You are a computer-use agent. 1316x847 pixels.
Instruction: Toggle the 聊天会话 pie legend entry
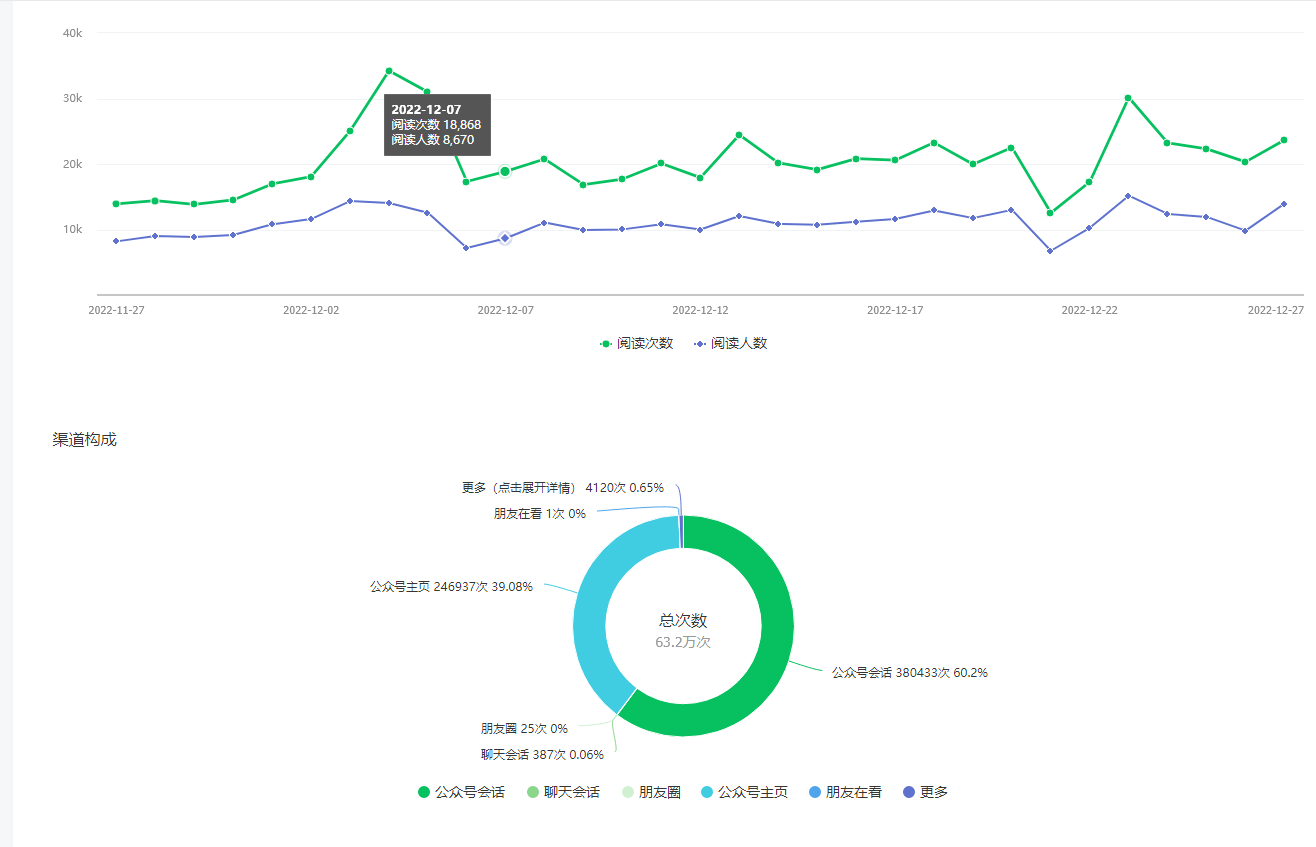563,792
